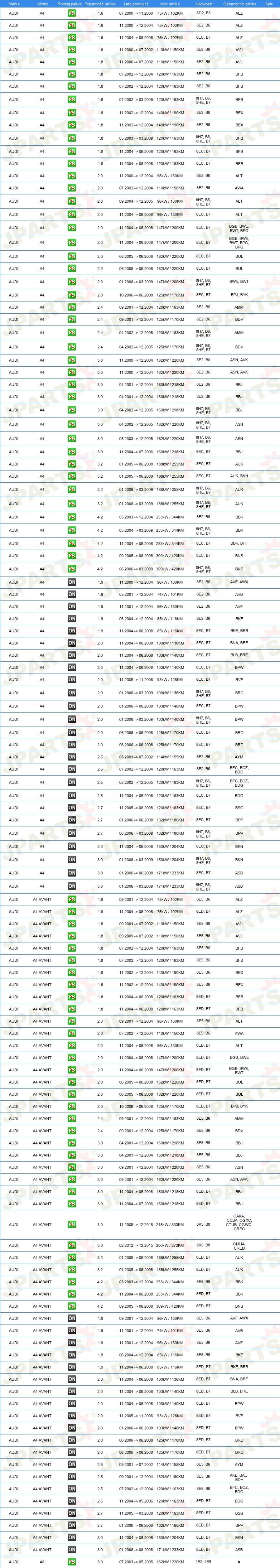Viewport: 280px width, 1568px height.
Task: Click diesel ON icon in A4 AVANT BVF row
Action: 72,1416
